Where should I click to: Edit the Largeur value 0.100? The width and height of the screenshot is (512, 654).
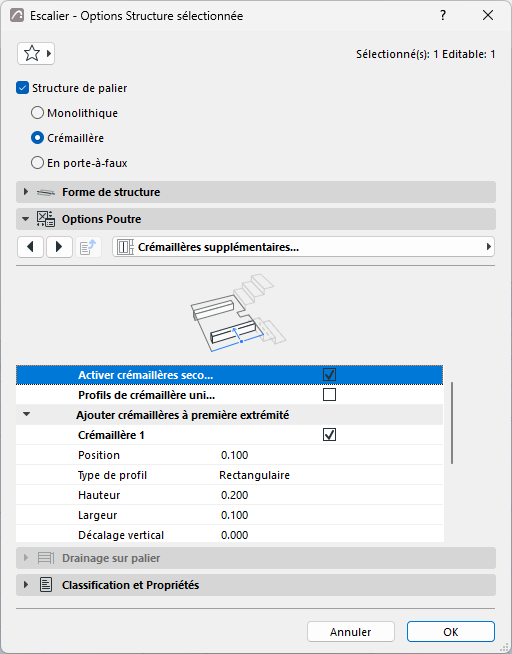pos(234,515)
